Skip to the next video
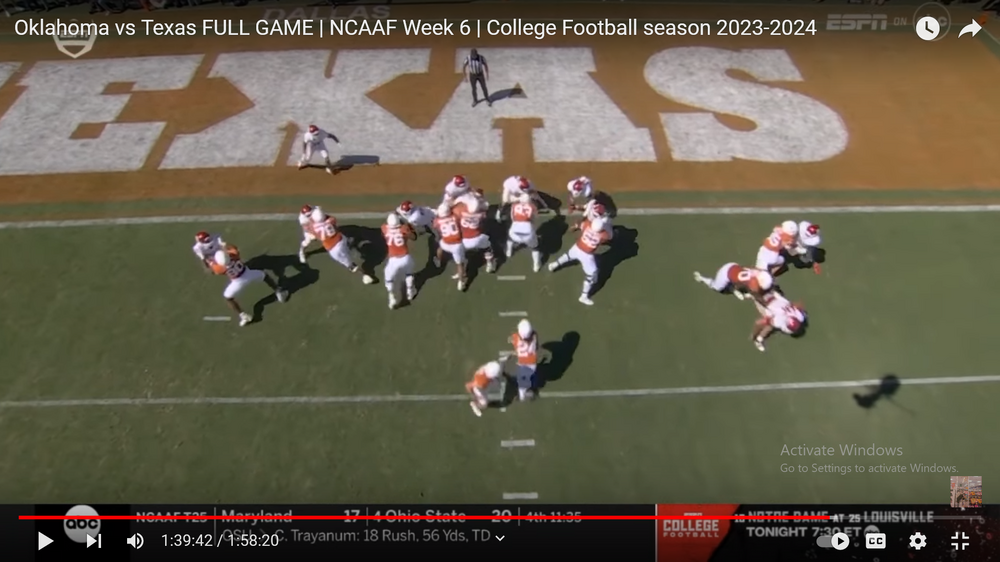 94,541
